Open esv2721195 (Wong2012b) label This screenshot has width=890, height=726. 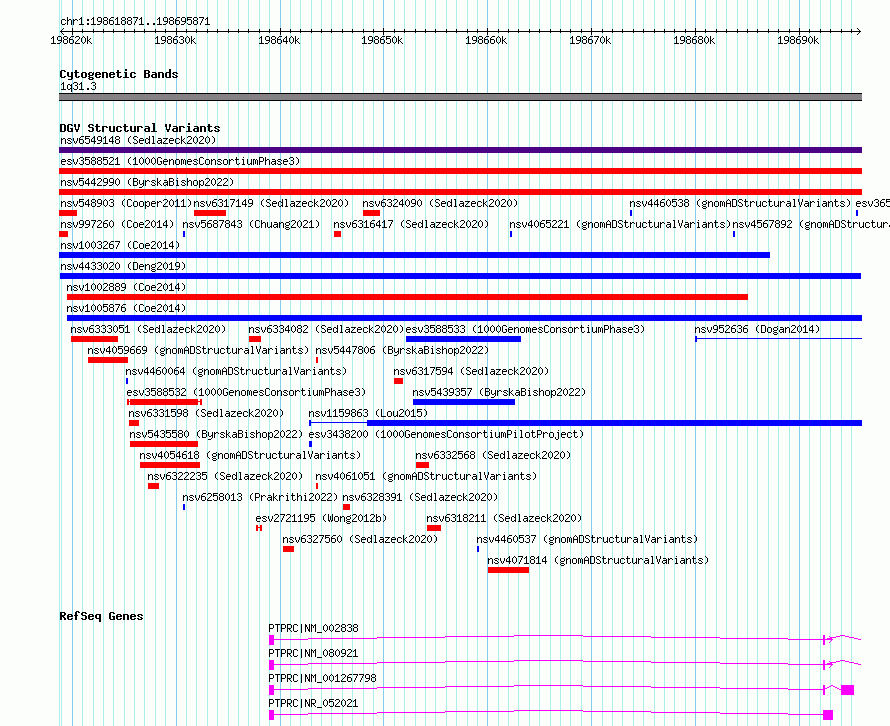click(x=321, y=518)
